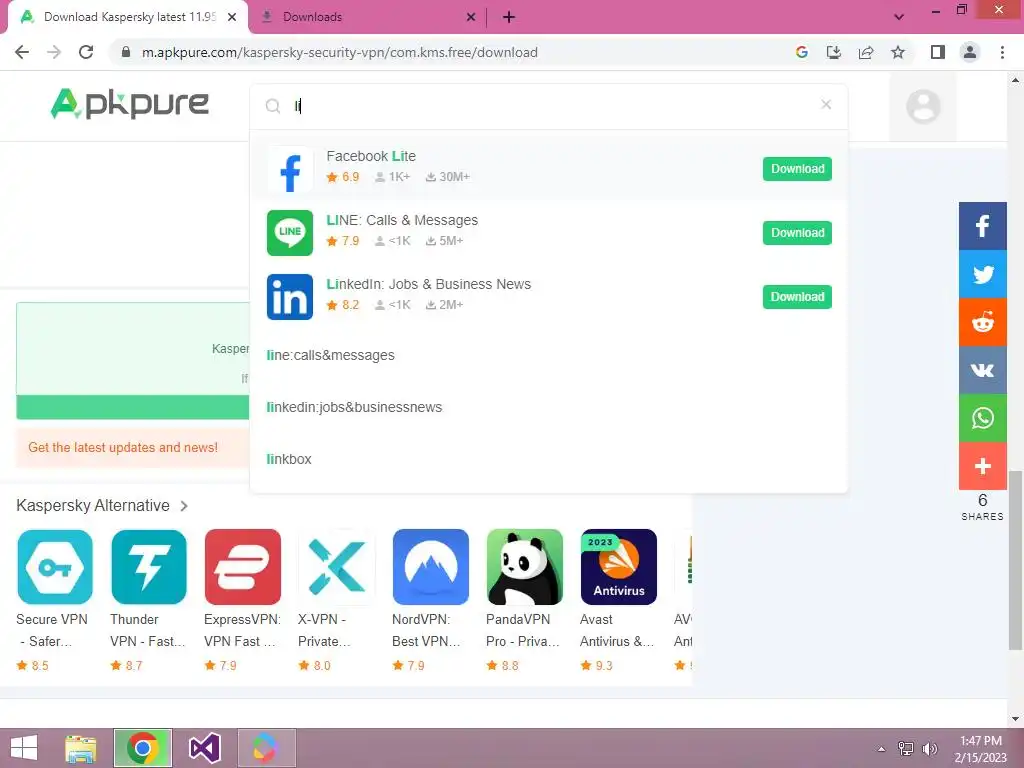
Task: Go back to previous page
Action: (22, 52)
